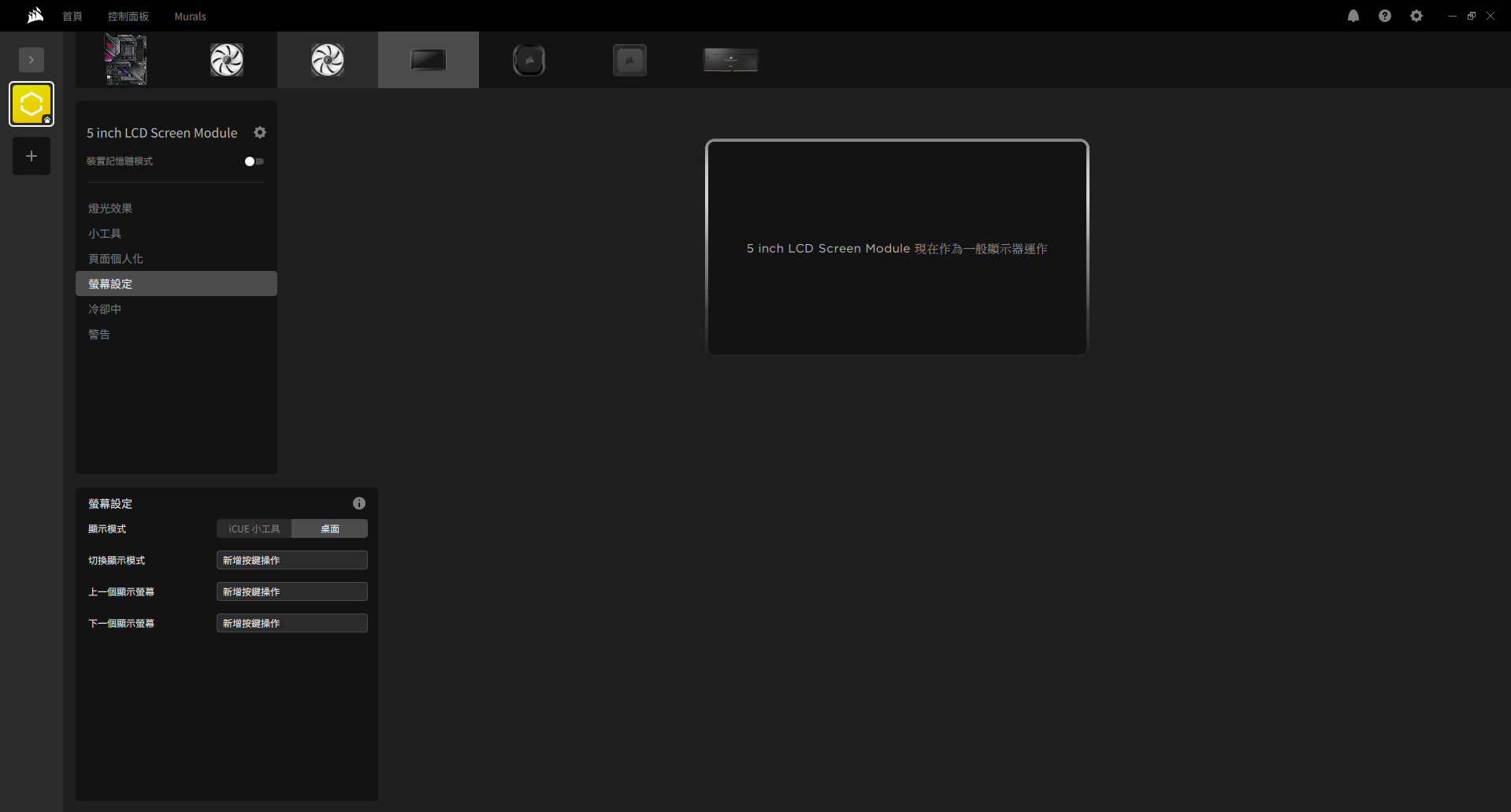The image size is (1511, 812).
Task: Open device settings gear beside module name
Action: click(x=260, y=132)
